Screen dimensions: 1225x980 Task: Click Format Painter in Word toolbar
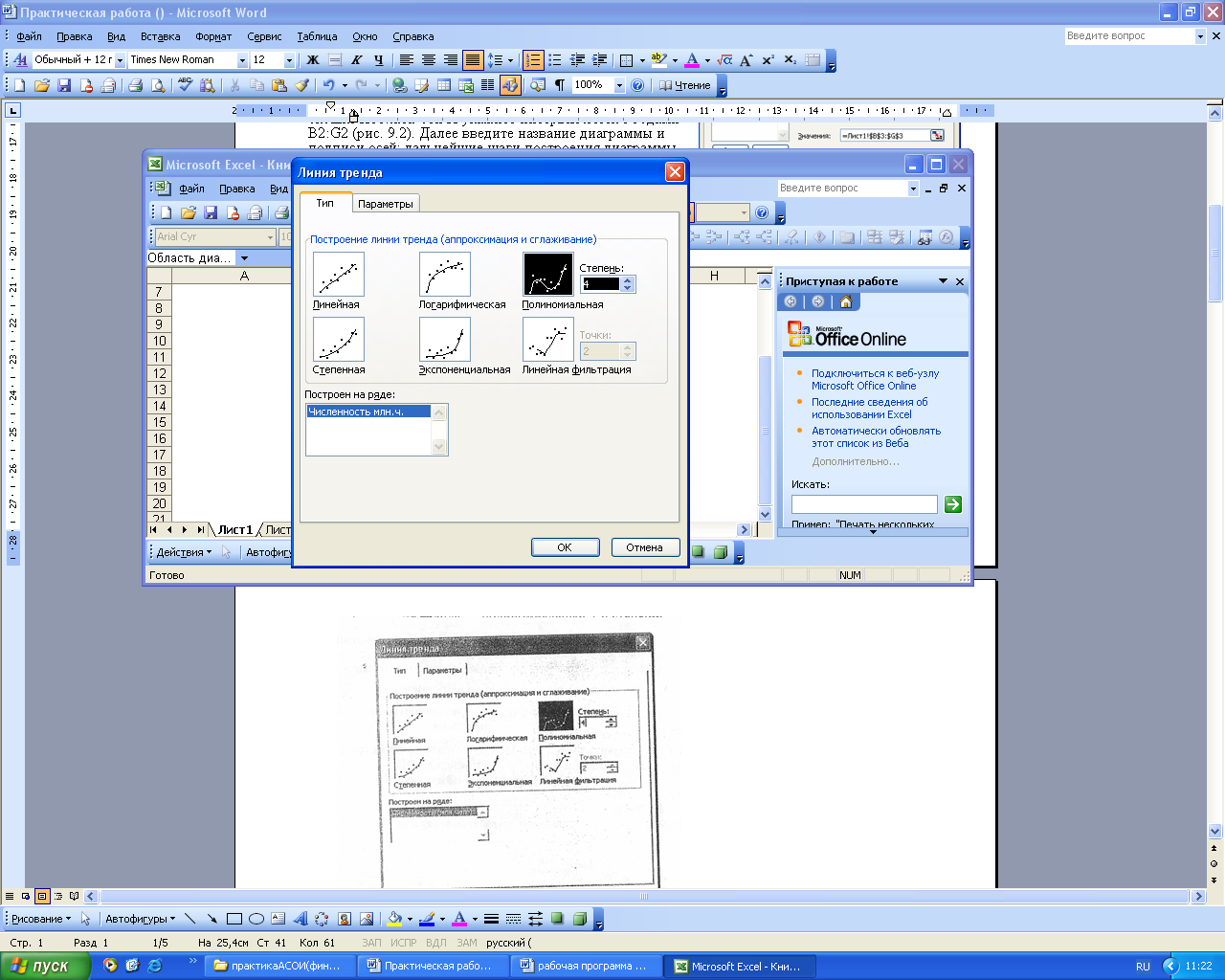(301, 85)
